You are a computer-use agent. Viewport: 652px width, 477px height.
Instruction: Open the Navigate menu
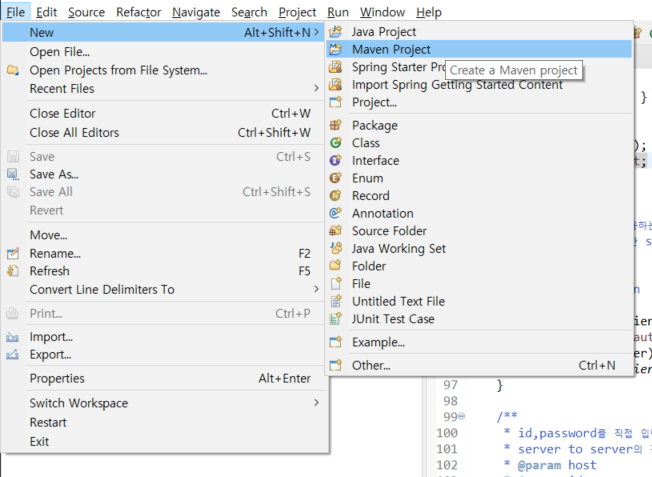click(x=196, y=12)
